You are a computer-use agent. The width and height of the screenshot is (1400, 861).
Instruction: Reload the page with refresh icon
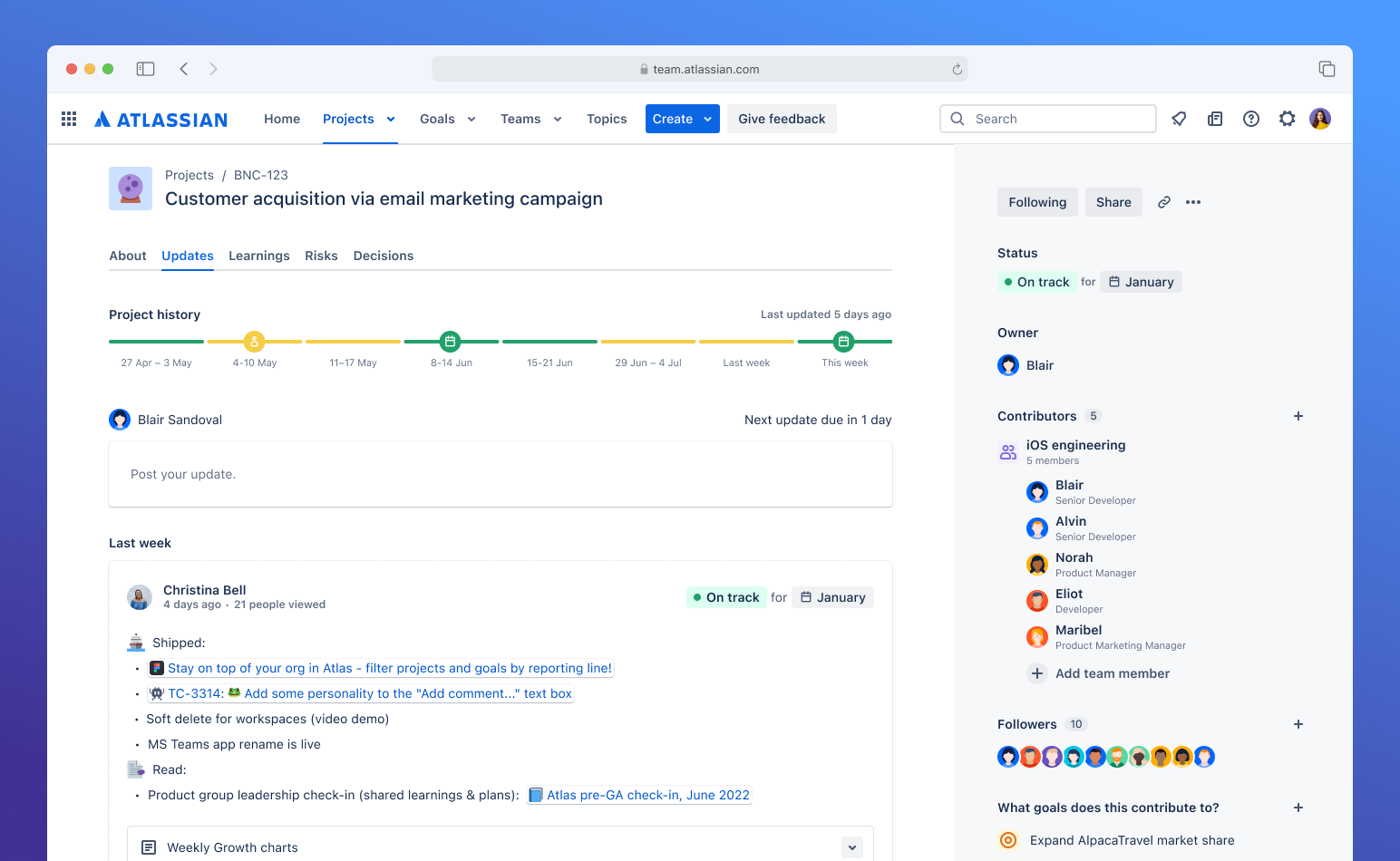coord(957,69)
